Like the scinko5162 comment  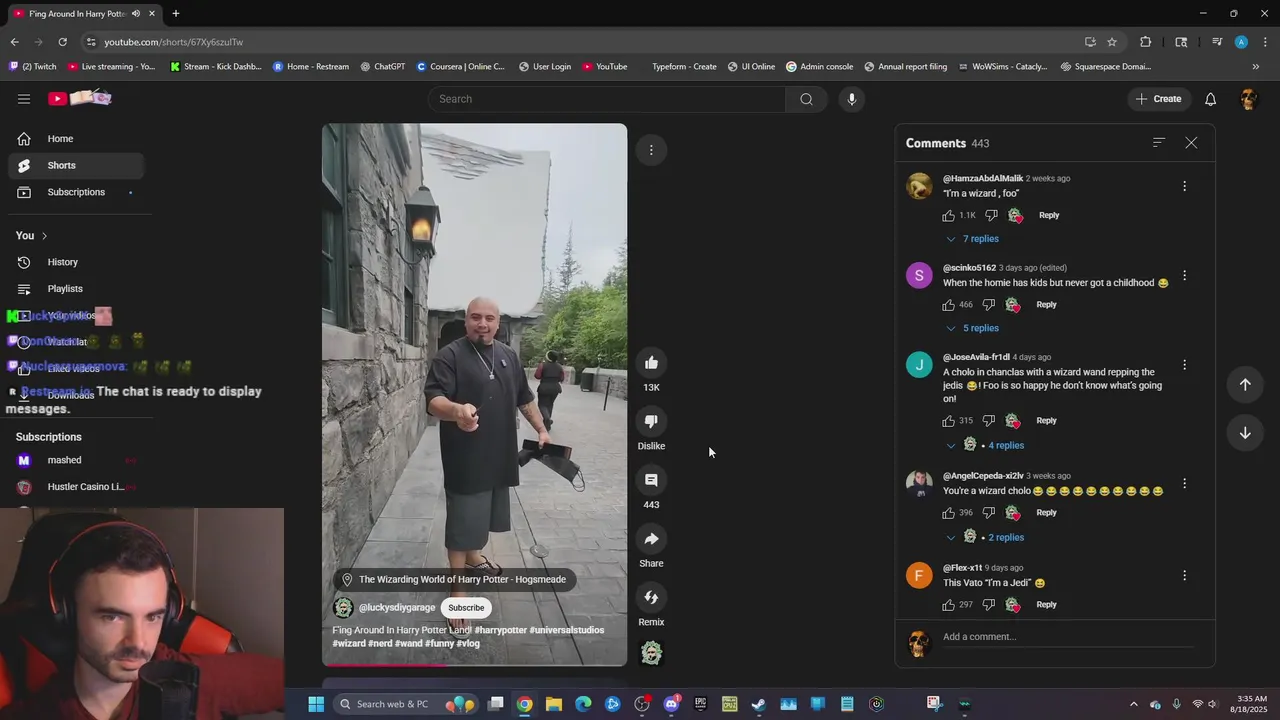[949, 304]
